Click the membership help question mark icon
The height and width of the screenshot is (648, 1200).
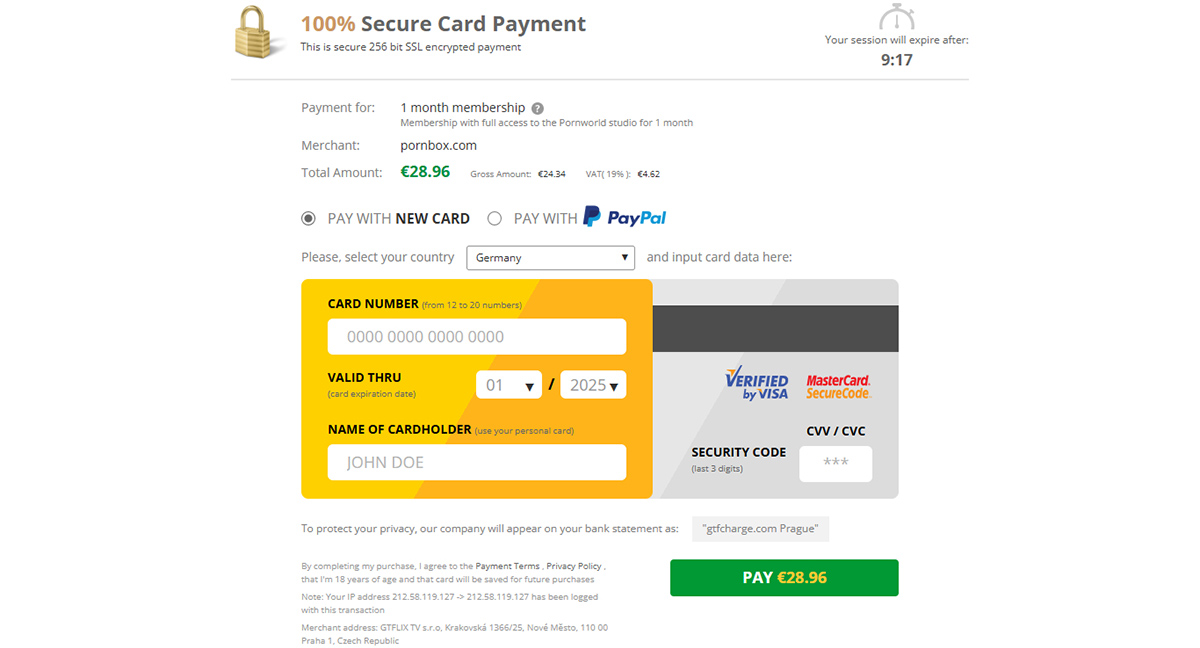538,108
